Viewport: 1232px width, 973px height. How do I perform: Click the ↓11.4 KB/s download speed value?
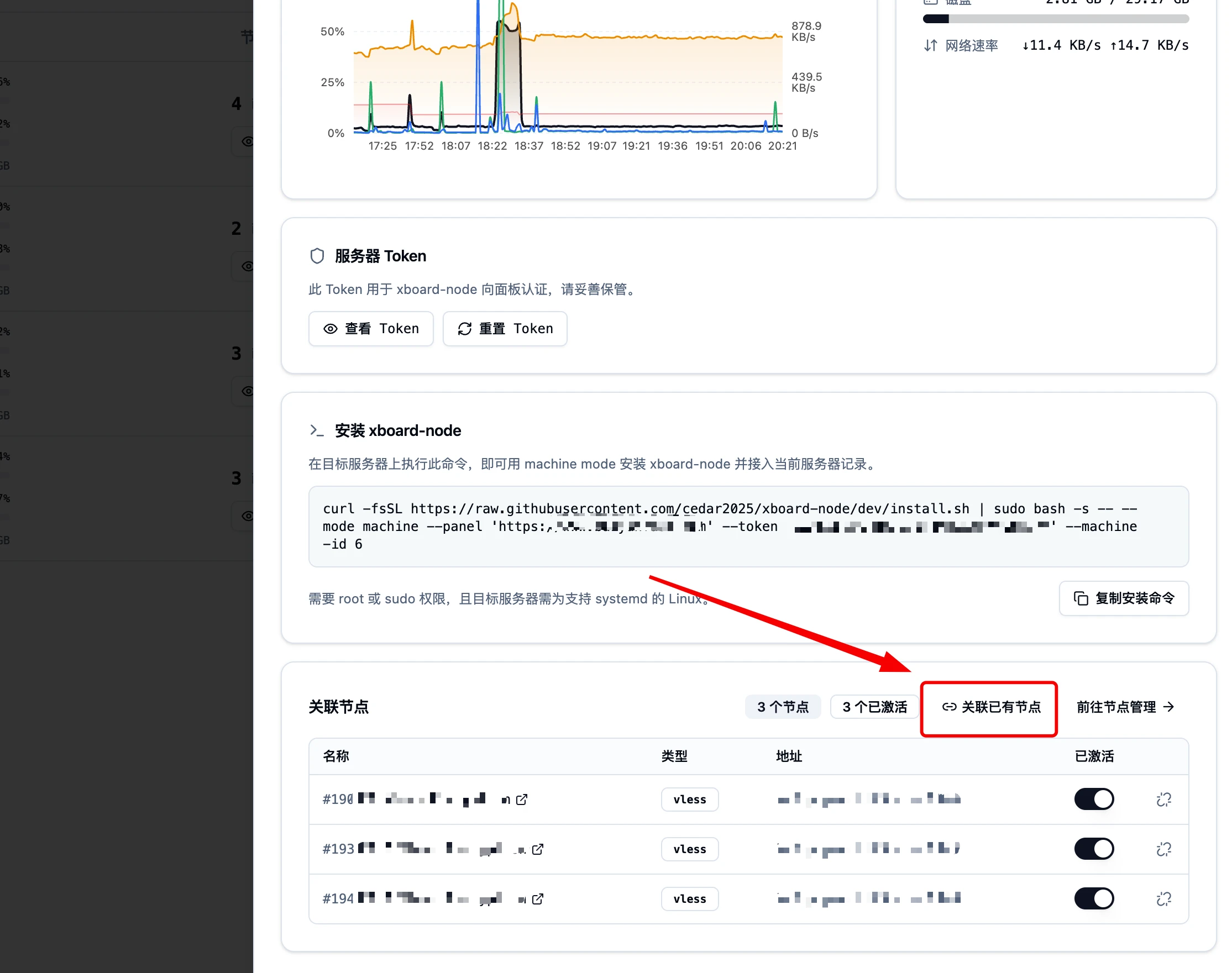[x=1061, y=45]
